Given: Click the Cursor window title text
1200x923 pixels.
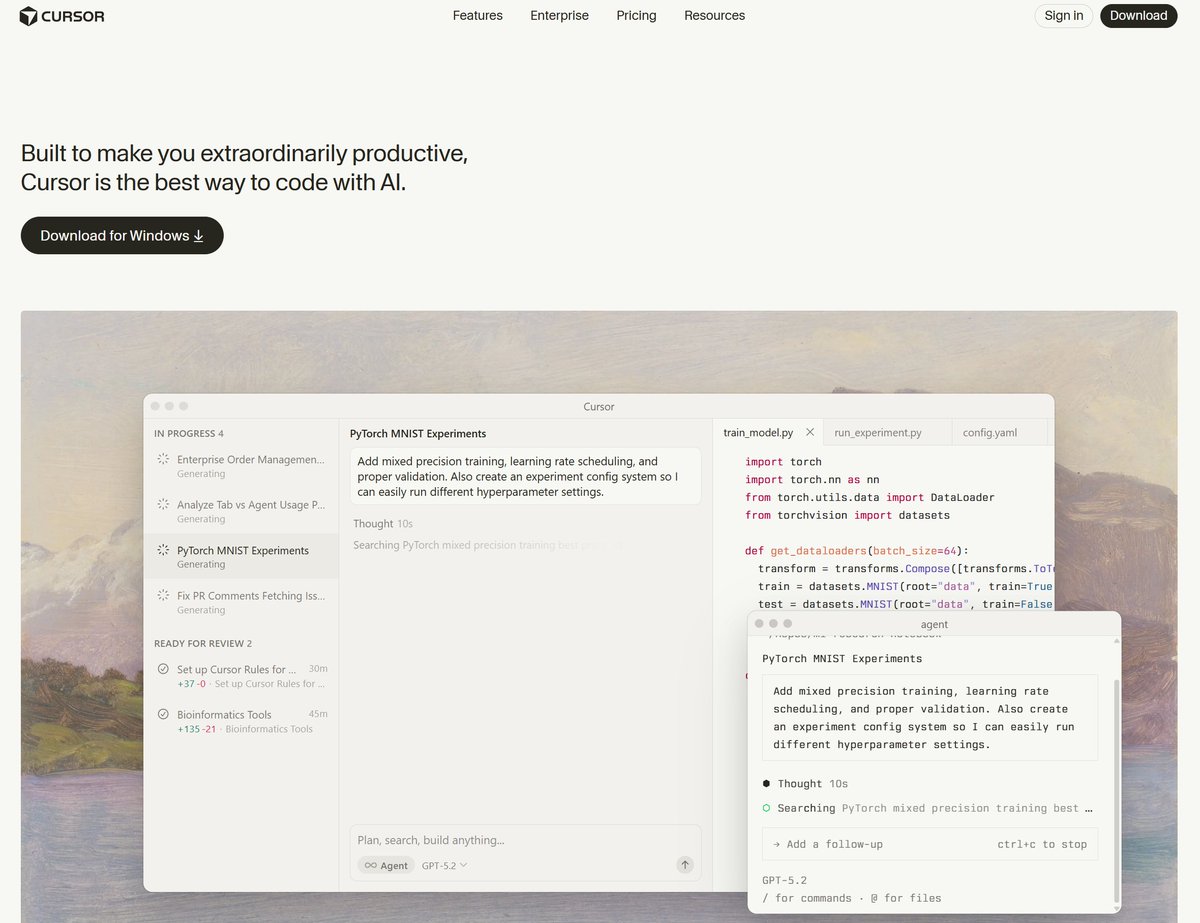Looking at the screenshot, I should [x=599, y=407].
